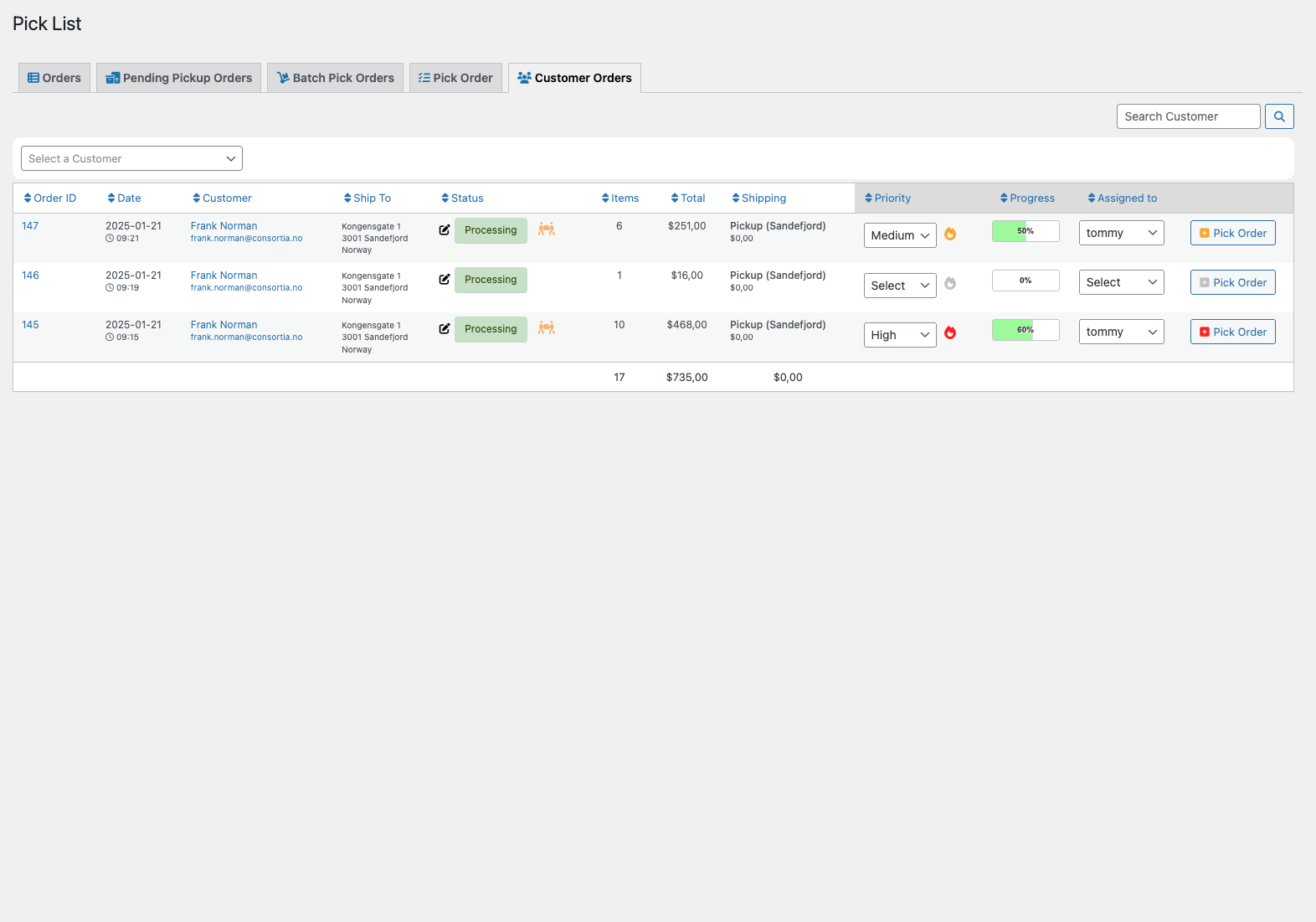Open order 147 link

pos(30,226)
